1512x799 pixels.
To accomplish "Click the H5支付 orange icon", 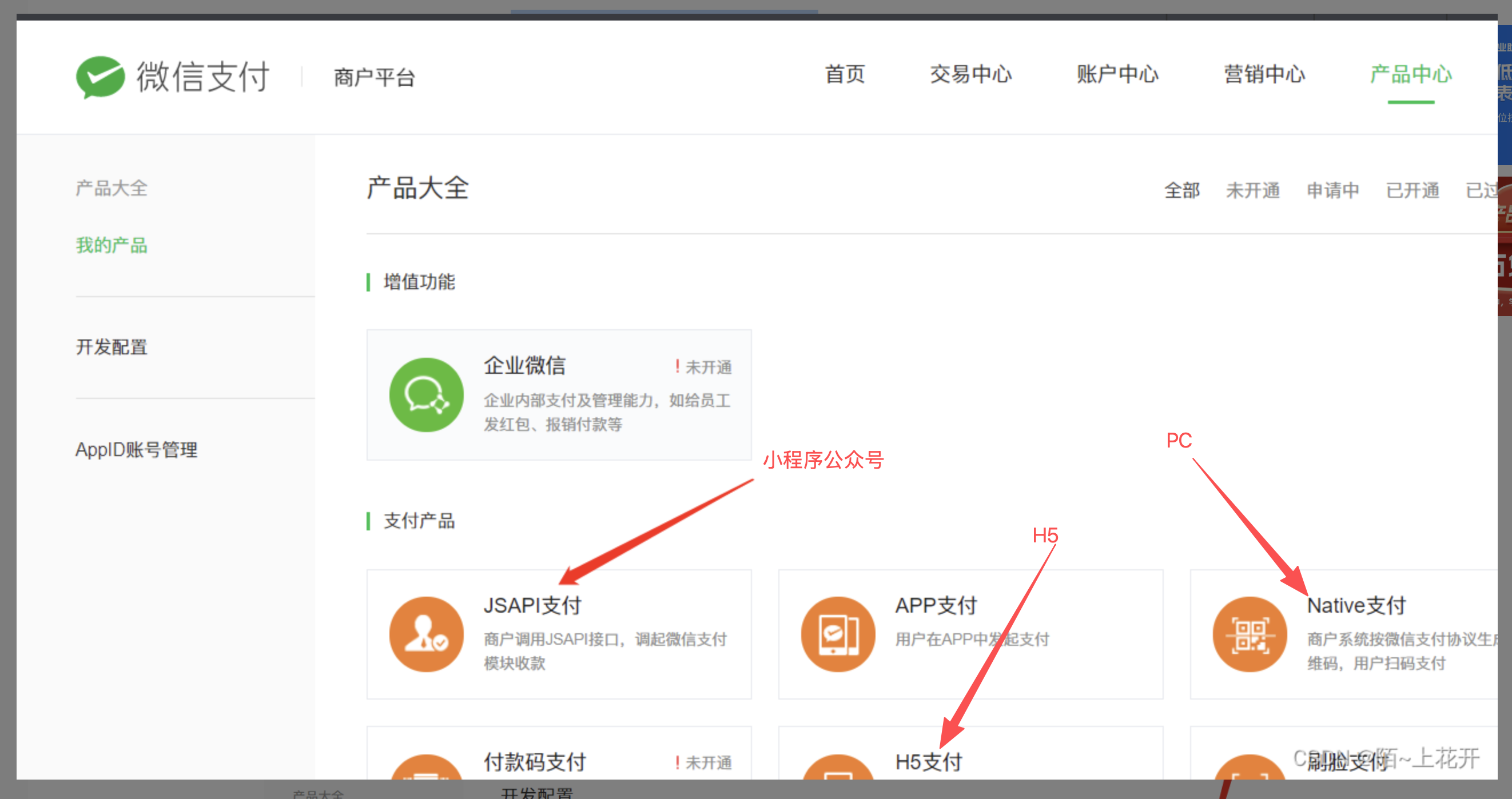I will 838,769.
